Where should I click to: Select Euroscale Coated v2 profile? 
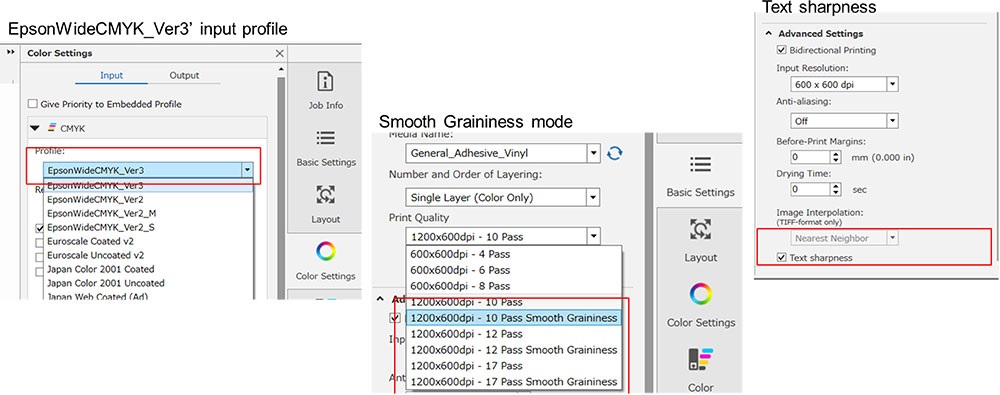pos(148,241)
